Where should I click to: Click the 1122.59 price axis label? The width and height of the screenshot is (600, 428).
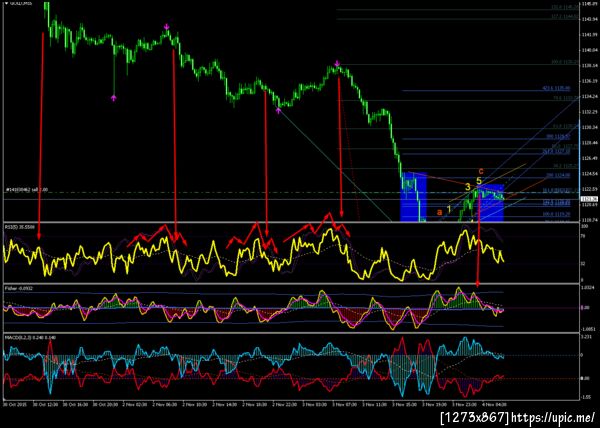pos(590,189)
